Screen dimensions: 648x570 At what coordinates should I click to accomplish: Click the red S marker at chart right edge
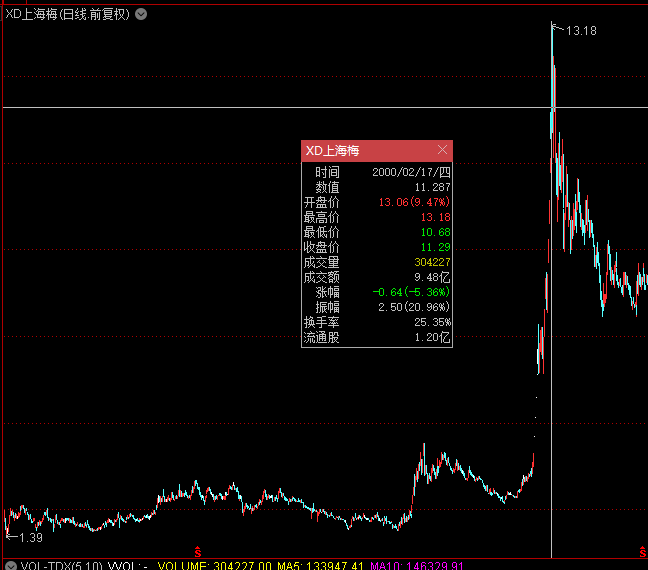643,551
